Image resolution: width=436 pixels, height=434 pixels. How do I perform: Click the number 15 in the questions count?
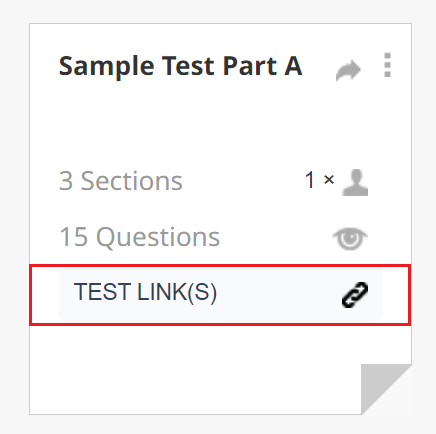(x=74, y=237)
